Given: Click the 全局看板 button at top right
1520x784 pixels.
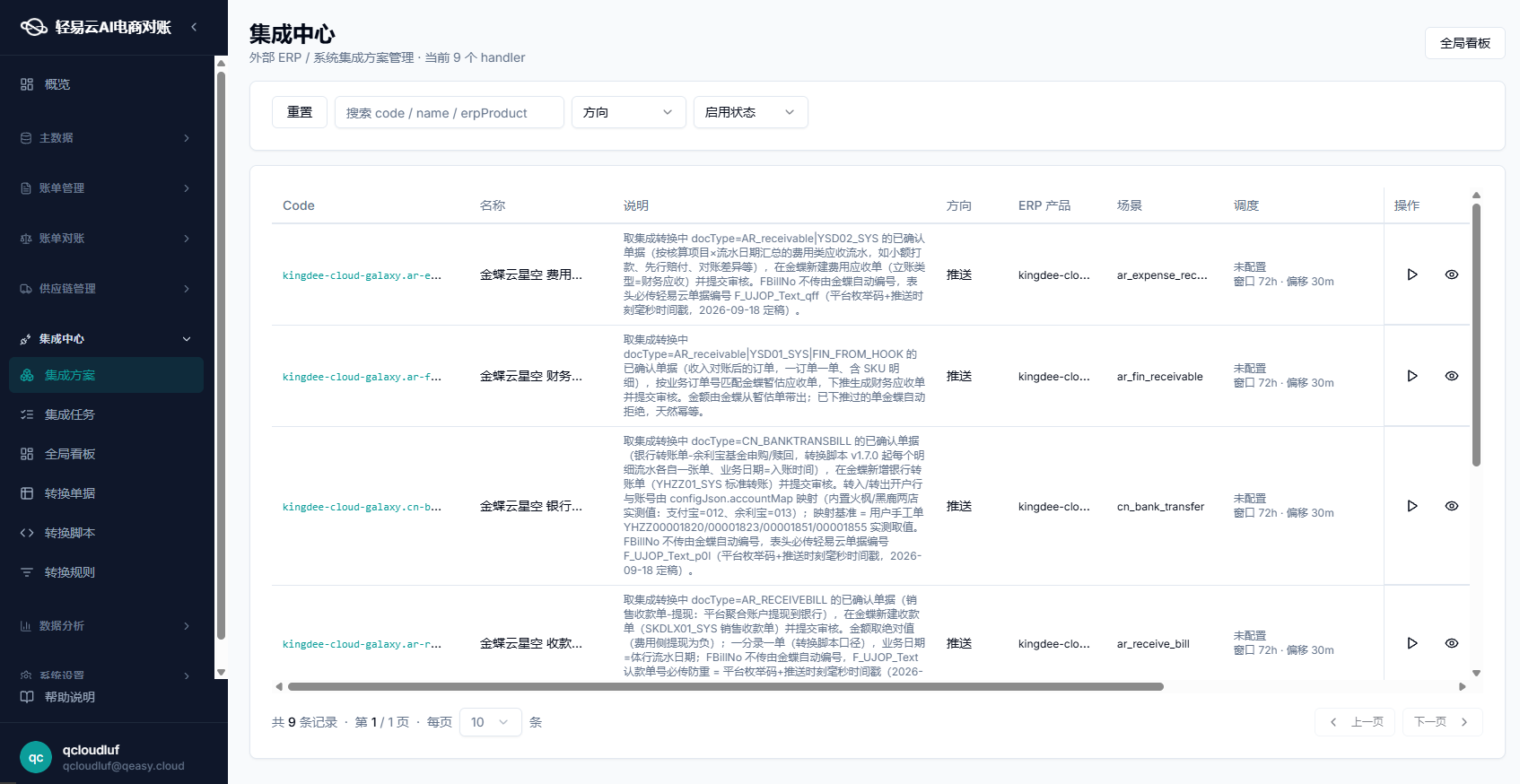Looking at the screenshot, I should pos(1464,43).
